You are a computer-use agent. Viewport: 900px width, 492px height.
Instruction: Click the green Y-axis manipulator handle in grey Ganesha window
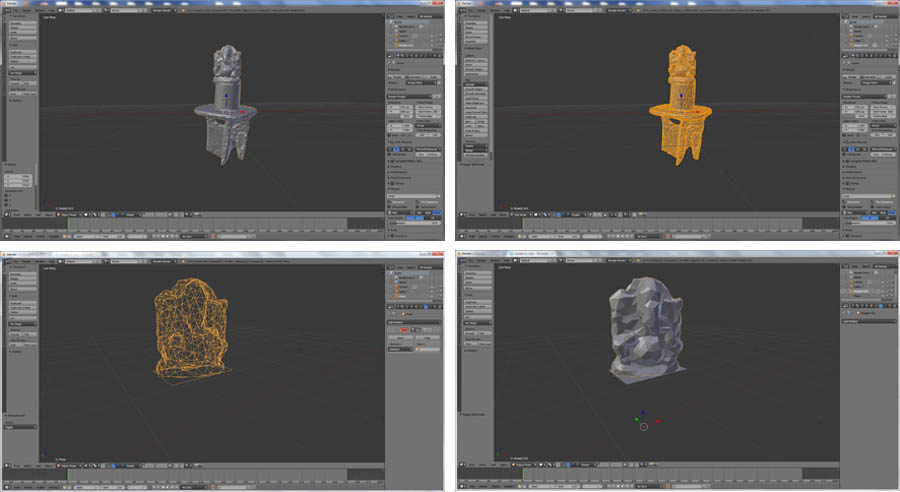coord(637,419)
